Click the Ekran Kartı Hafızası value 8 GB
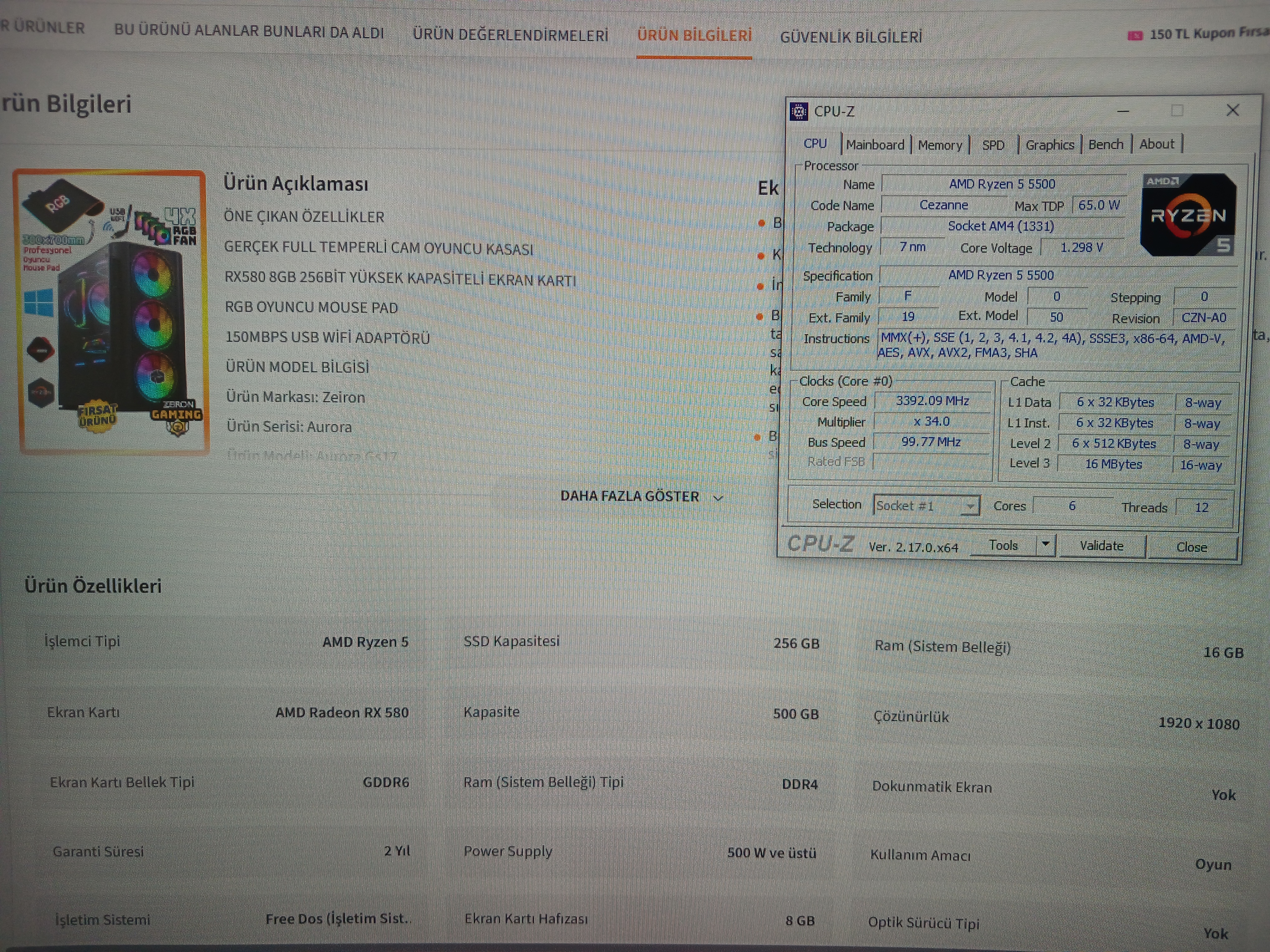 coord(800,921)
